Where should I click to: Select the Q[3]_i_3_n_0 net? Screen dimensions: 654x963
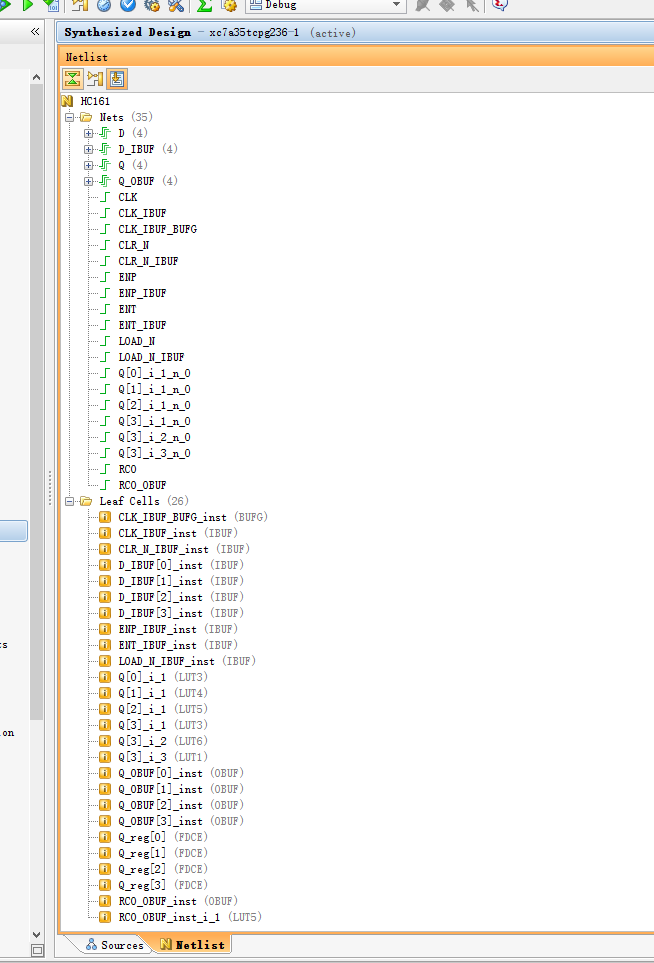[x=154, y=453]
